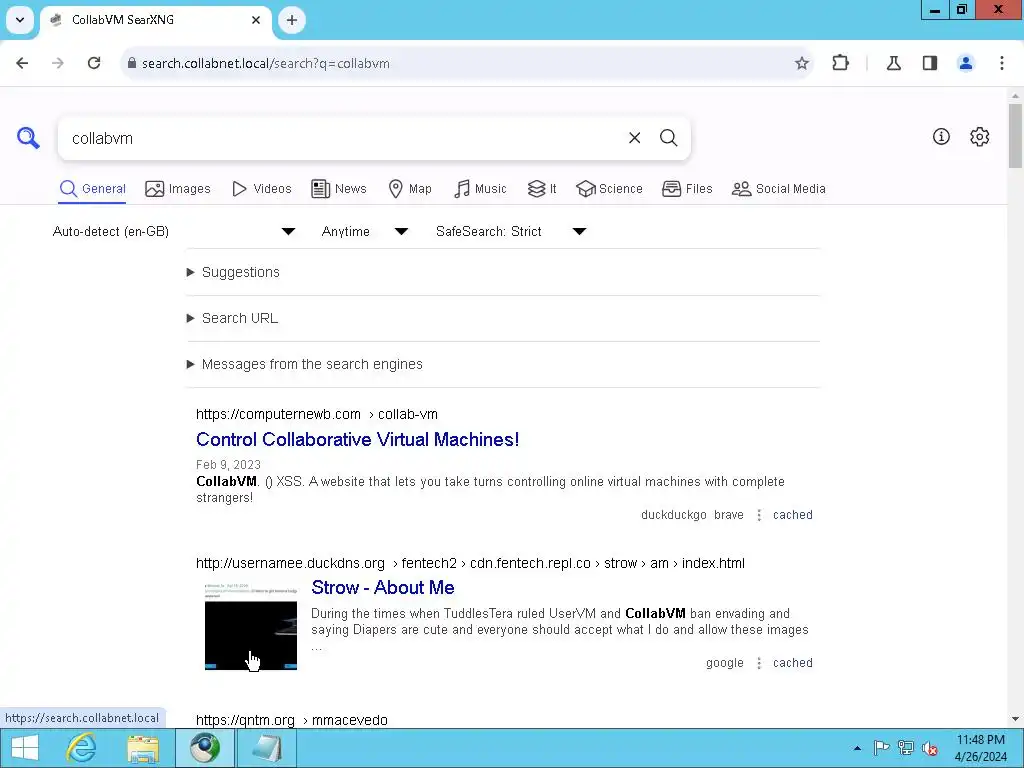Open the profile avatar menu
The image size is (1024, 768).
pyautogui.click(x=966, y=63)
